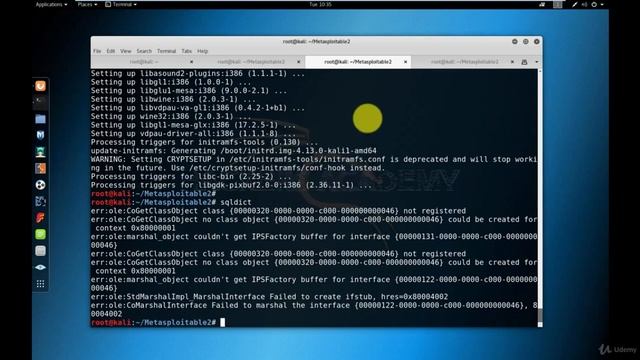Close the Metasploitable2 tab beside the new-tab button
Screen dimensions: 640x360
click(x=512, y=62)
